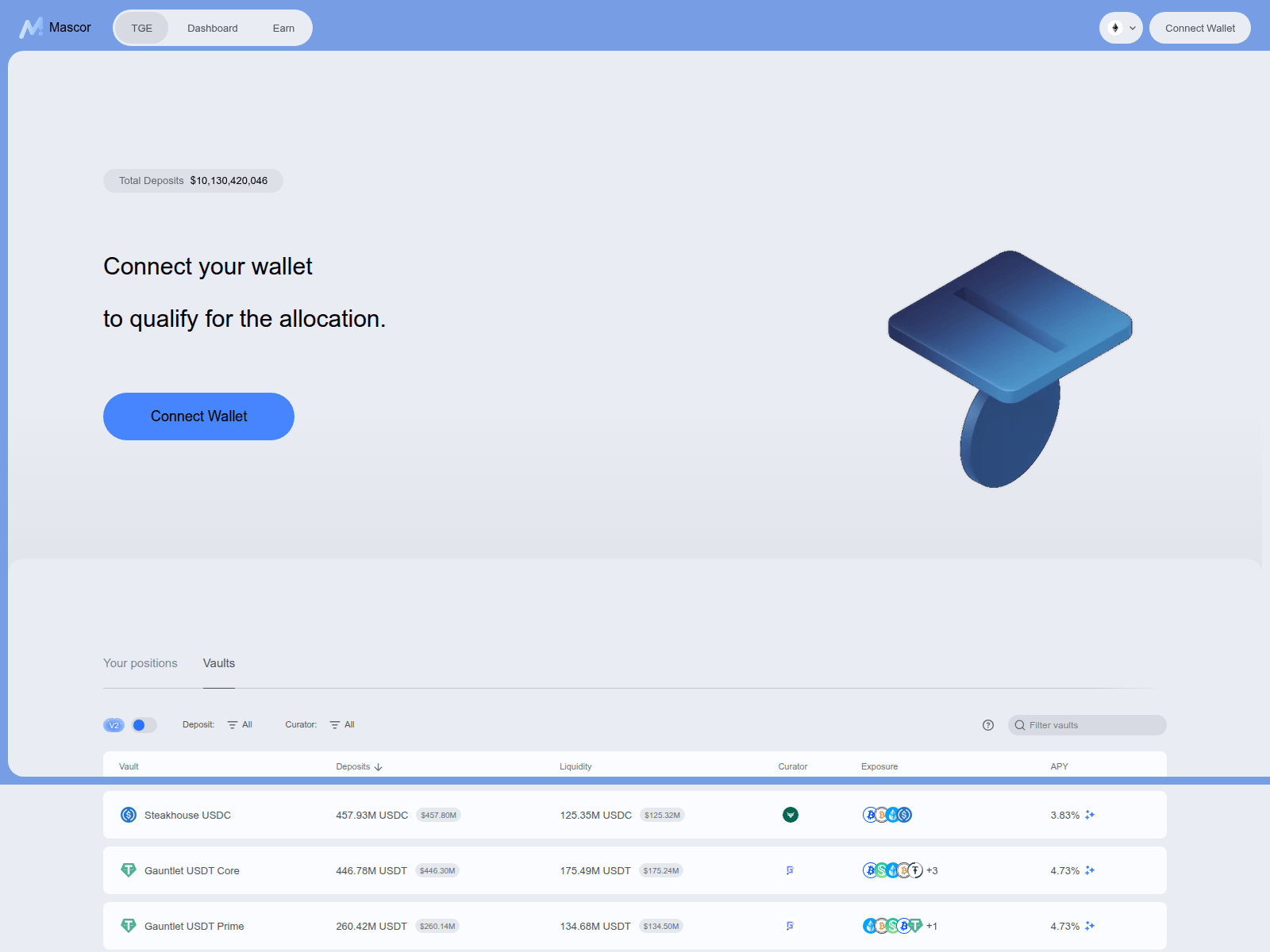
Task: Click the Gauntlet USDT Prime Tether icon
Action: [128, 926]
